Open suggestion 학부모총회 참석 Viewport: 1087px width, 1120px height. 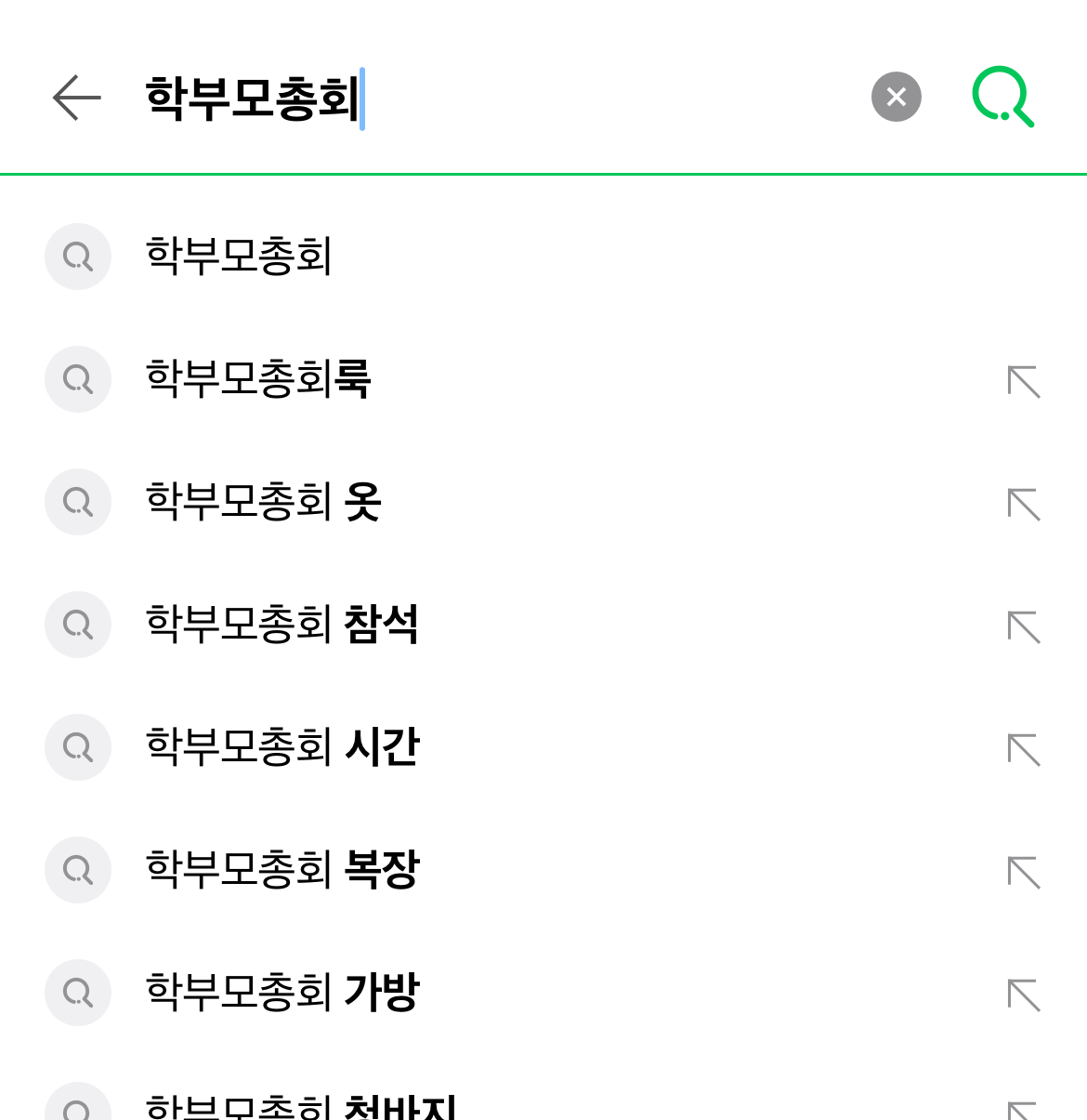pyautogui.click(x=543, y=625)
